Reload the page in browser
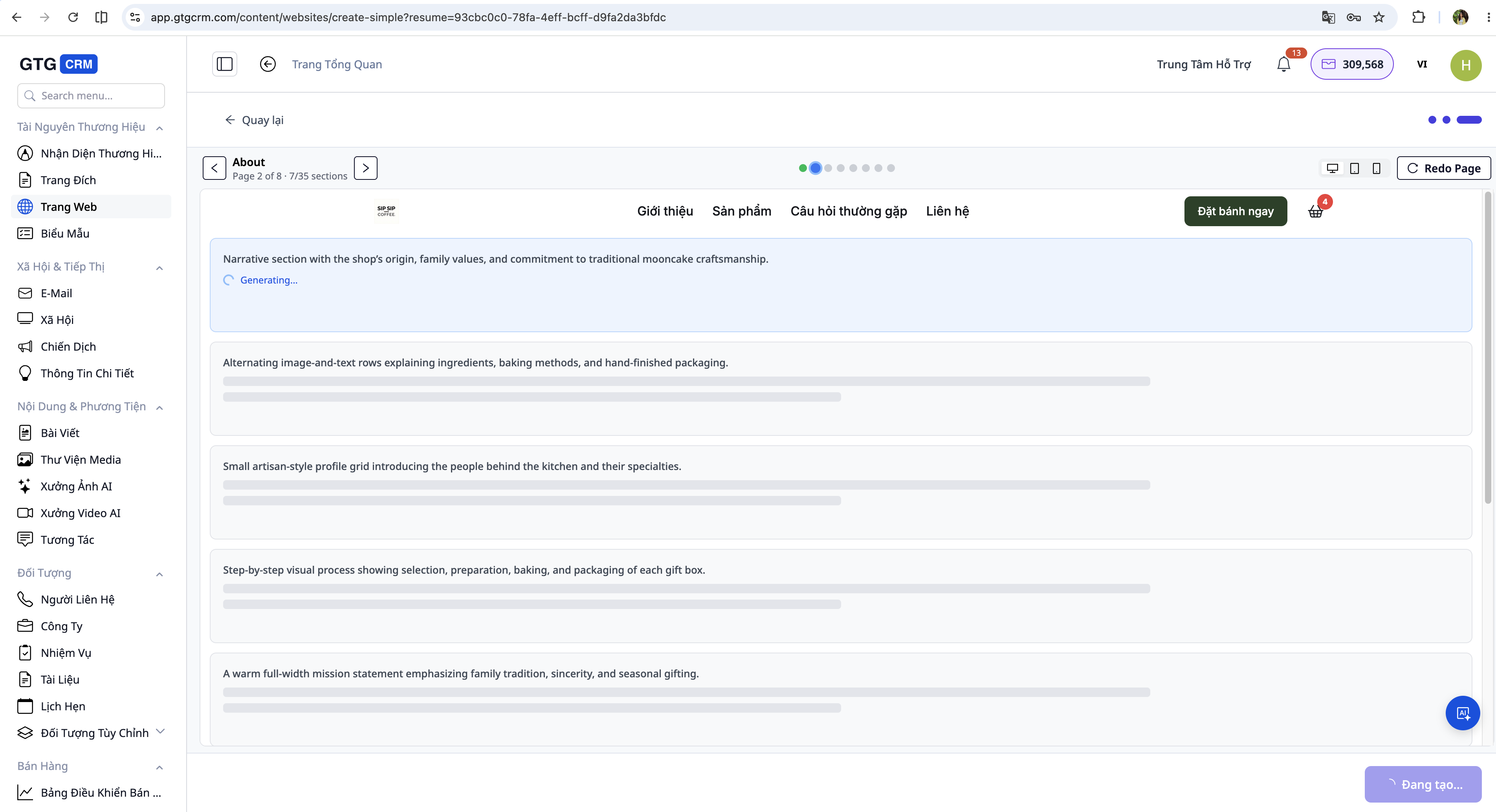 [x=73, y=17]
